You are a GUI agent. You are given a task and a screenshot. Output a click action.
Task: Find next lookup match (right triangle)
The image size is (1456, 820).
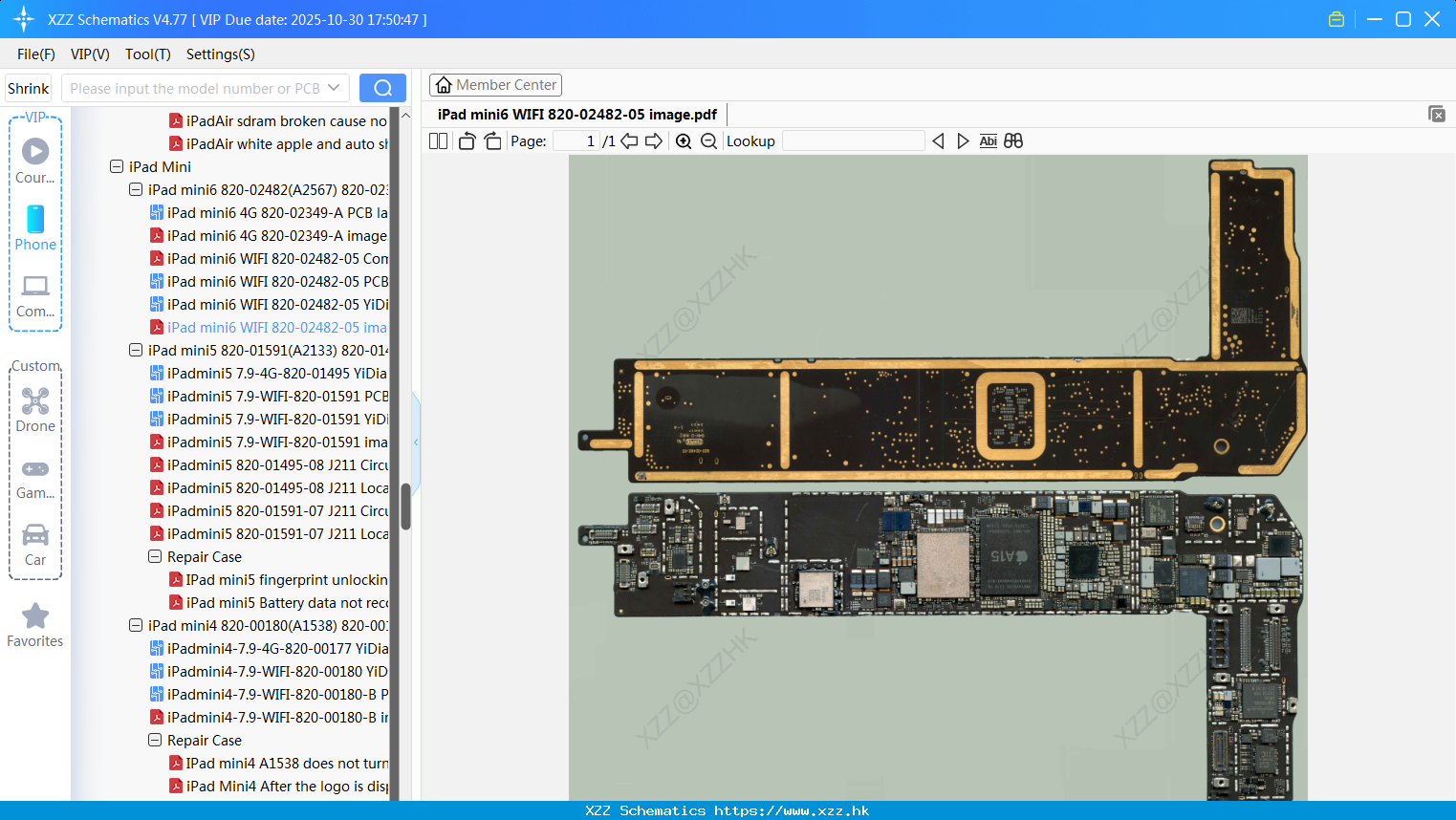coord(963,141)
